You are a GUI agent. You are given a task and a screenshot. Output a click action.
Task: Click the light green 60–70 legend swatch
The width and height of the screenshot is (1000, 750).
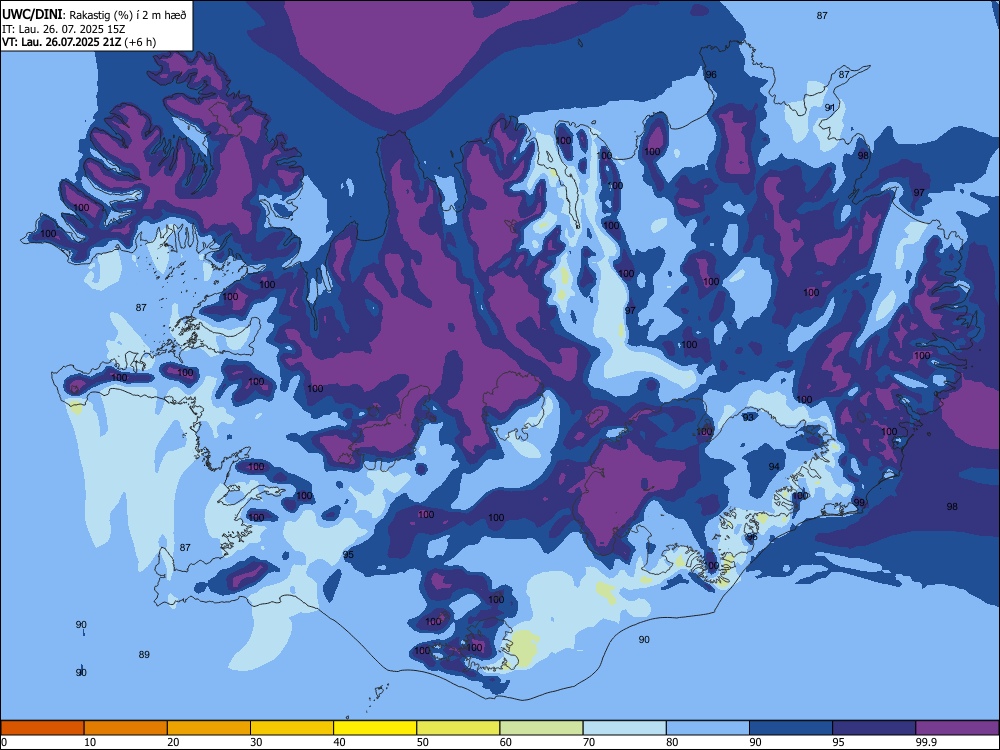[541, 728]
